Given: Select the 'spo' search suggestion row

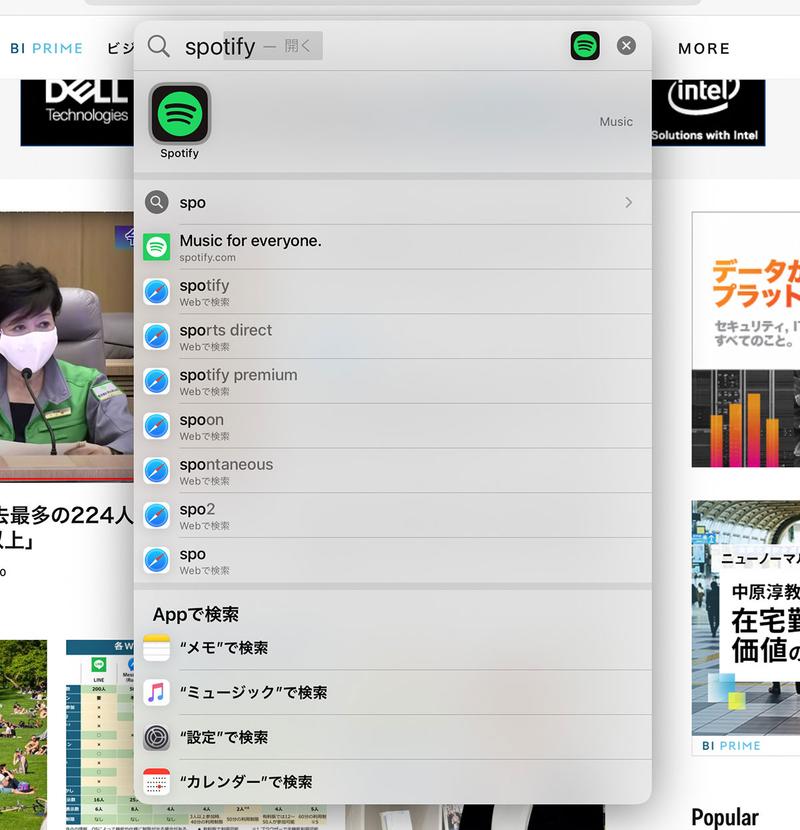Looking at the screenshot, I should pyautogui.click(x=392, y=202).
